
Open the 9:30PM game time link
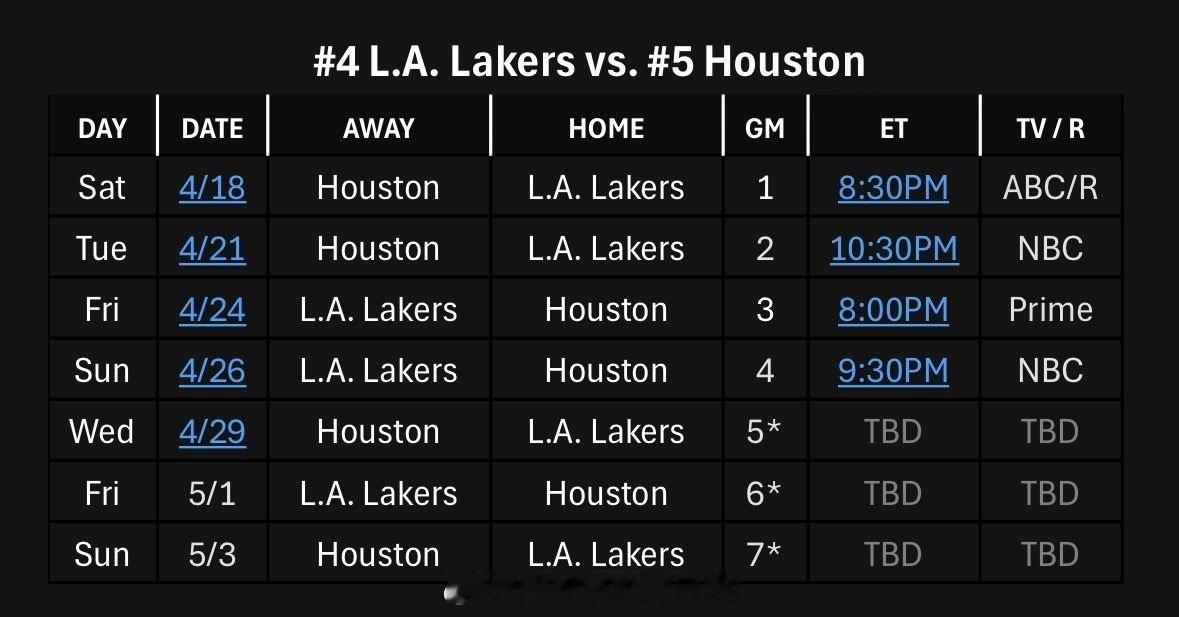point(893,371)
